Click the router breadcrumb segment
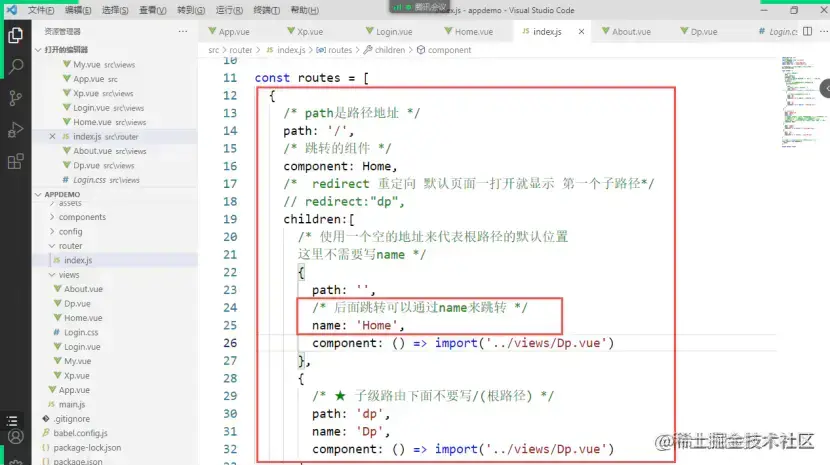Viewport: 830px width, 466px height. coord(240,50)
